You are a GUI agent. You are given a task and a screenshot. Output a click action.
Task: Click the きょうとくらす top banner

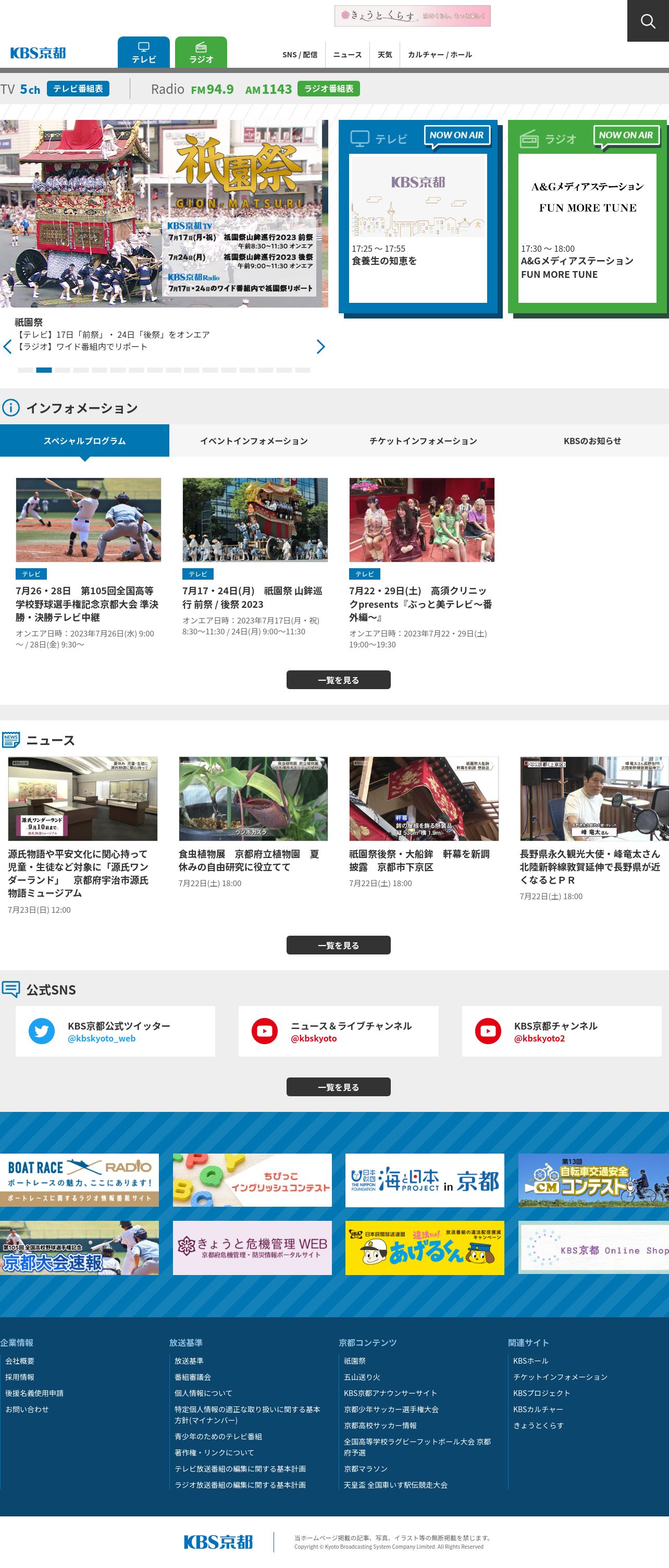pos(412,16)
